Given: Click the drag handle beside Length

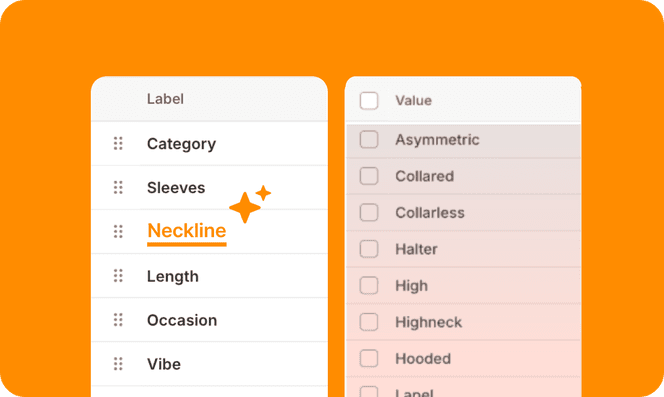Looking at the screenshot, I should point(118,276).
